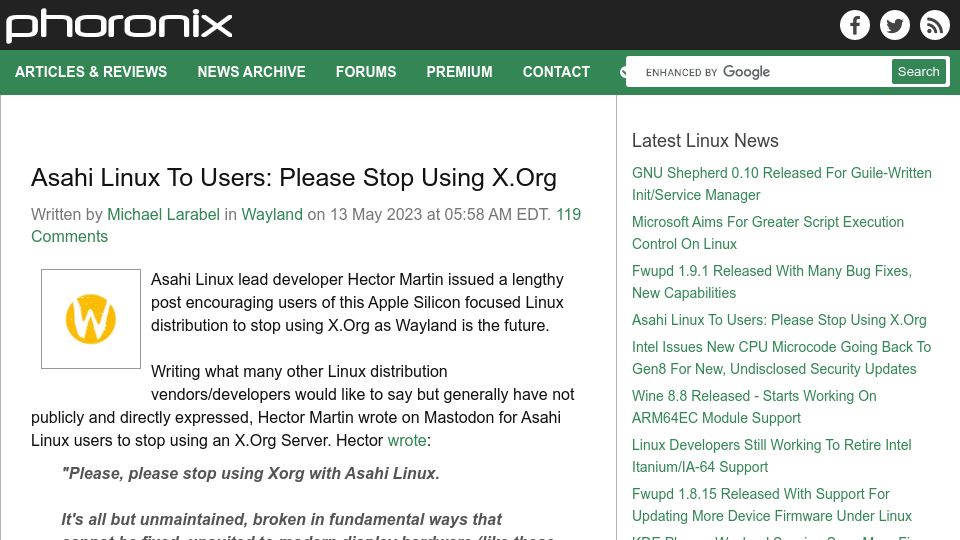960x540 pixels.
Task: Click the article headline about X.Org
Action: [294, 178]
